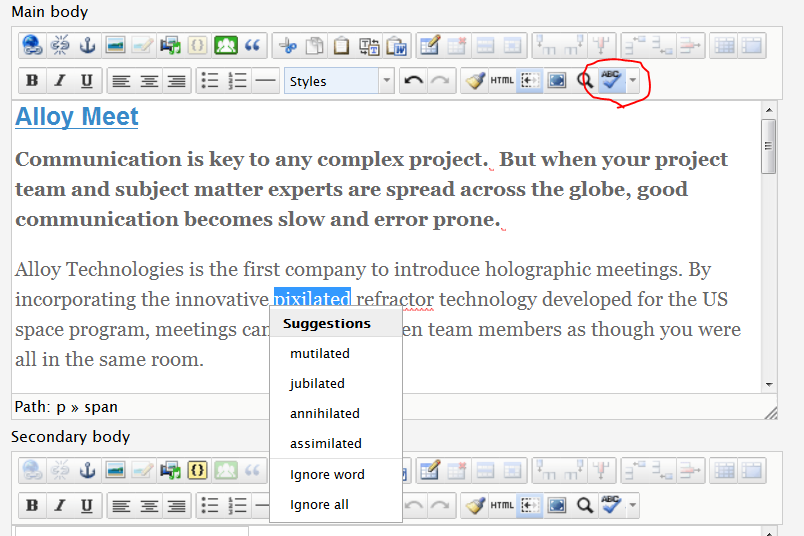Click the 'Alloy Meet' heading link
Image resolution: width=804 pixels, height=536 pixels.
[77, 117]
